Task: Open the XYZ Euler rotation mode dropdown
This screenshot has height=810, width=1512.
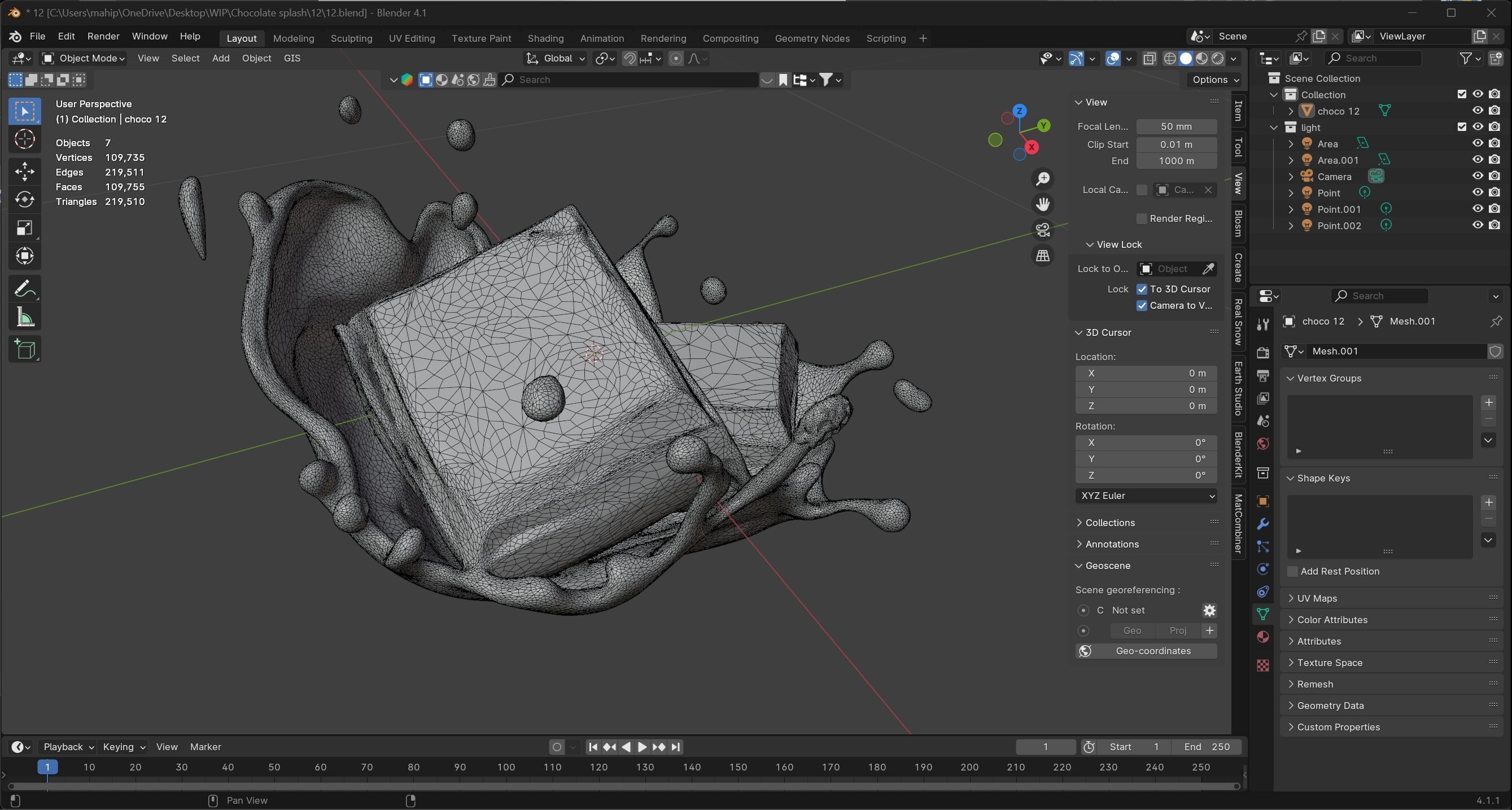Action: 1146,496
